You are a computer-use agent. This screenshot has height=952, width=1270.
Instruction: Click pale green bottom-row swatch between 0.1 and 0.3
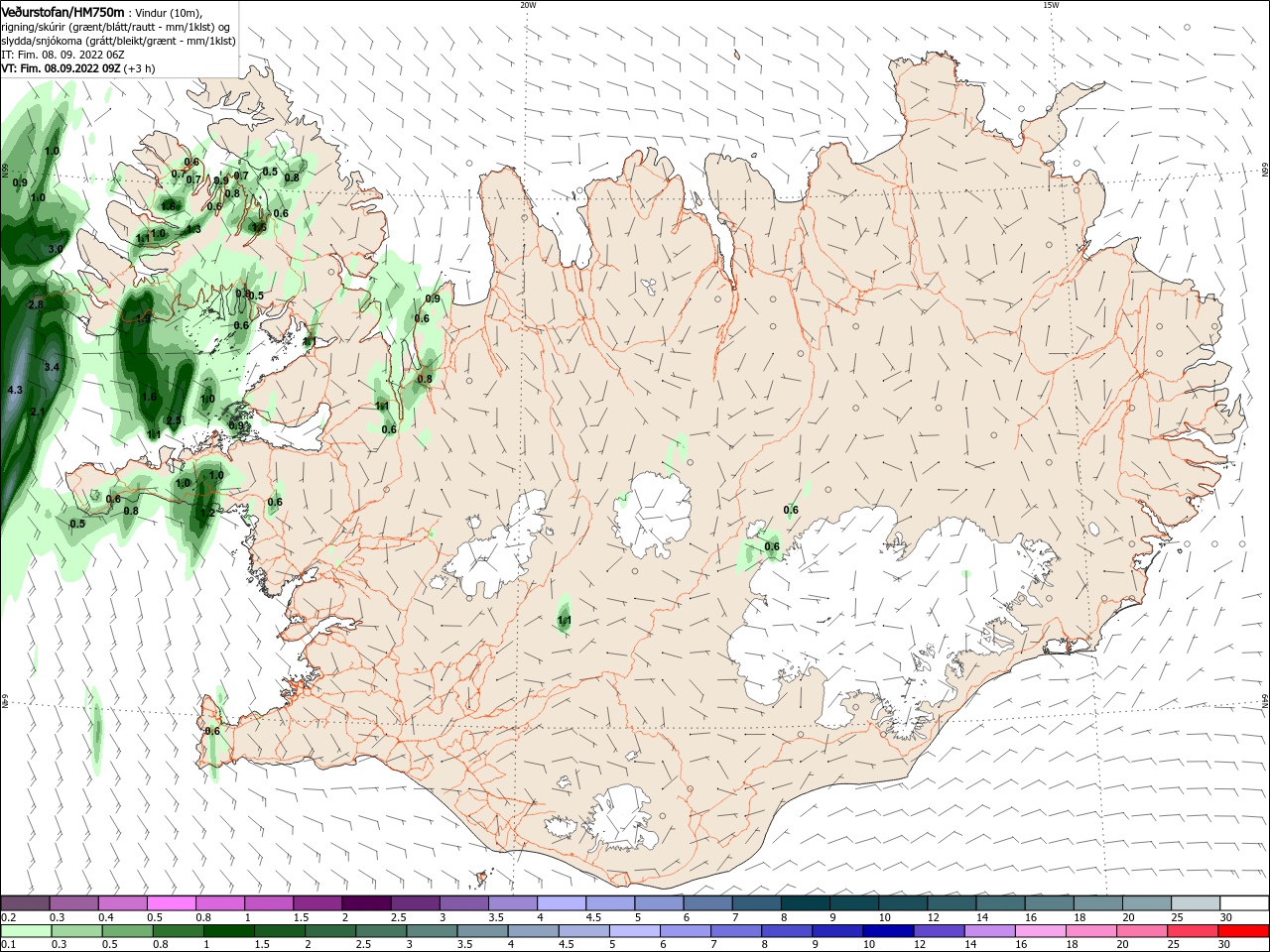coord(27,931)
